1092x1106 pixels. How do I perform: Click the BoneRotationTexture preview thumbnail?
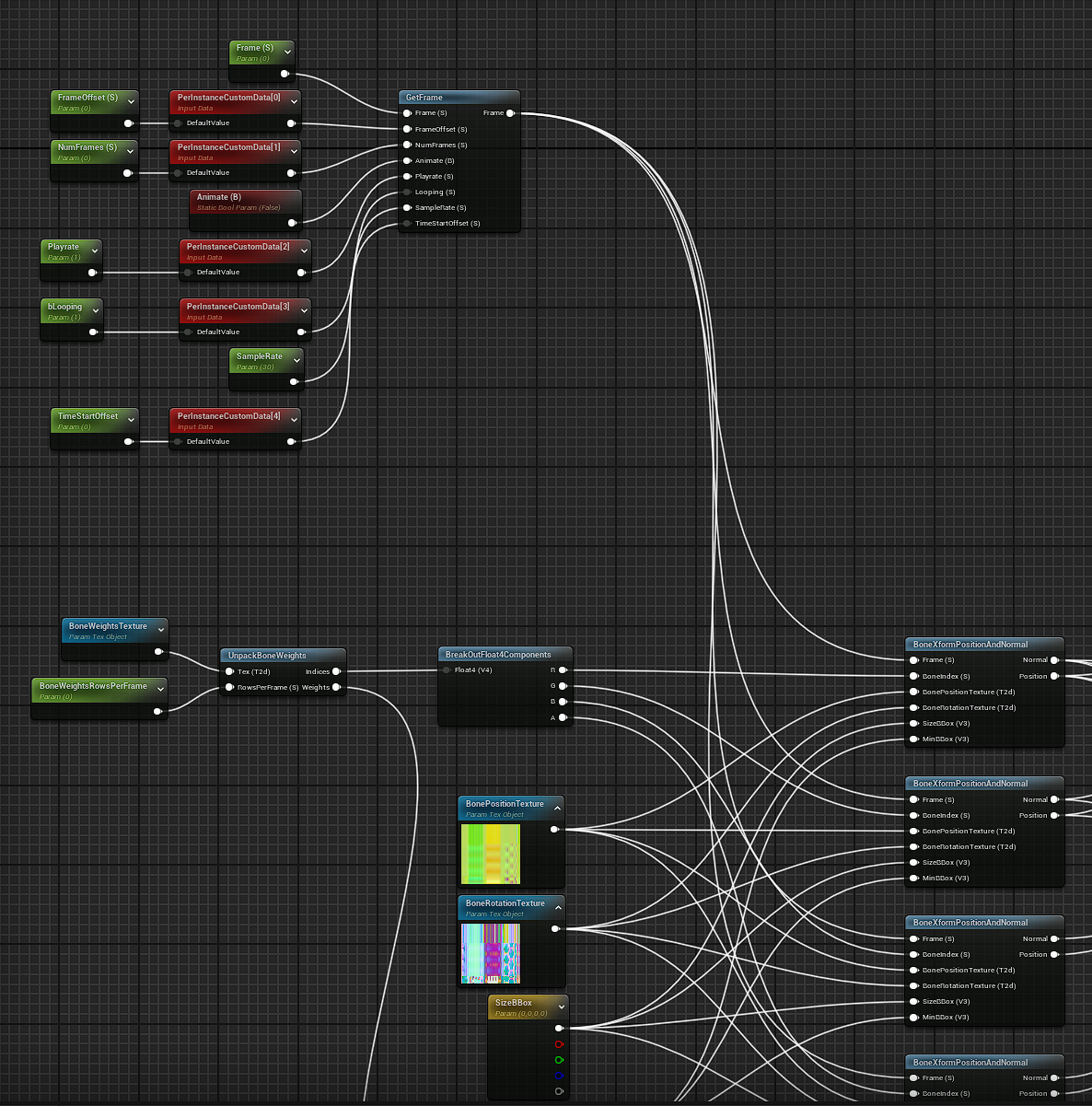(490, 953)
